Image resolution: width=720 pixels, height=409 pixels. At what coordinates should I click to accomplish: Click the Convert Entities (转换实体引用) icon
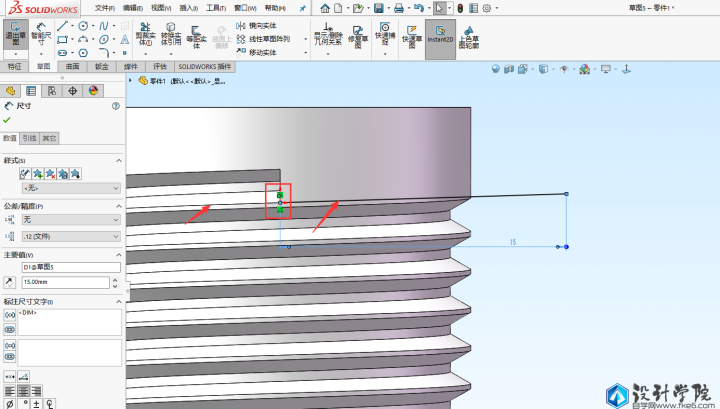[171, 36]
